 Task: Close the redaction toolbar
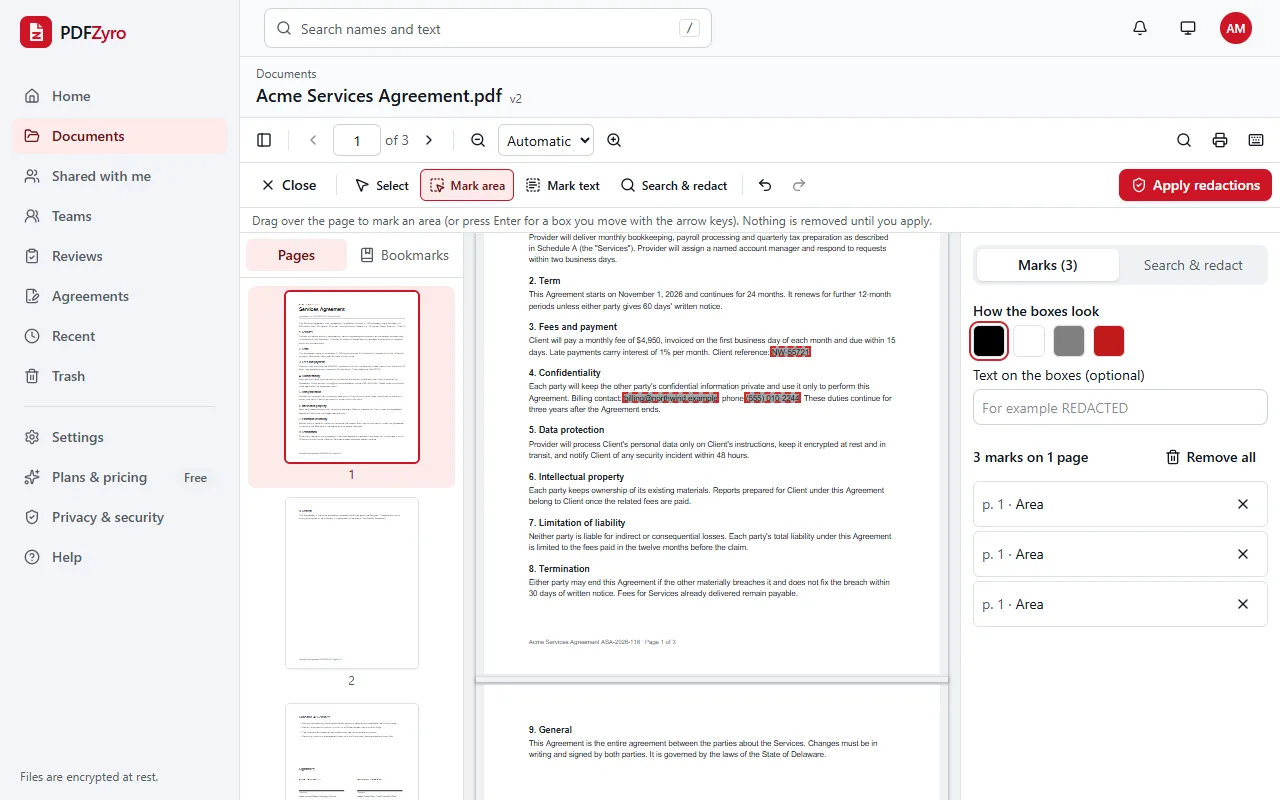[x=288, y=185]
